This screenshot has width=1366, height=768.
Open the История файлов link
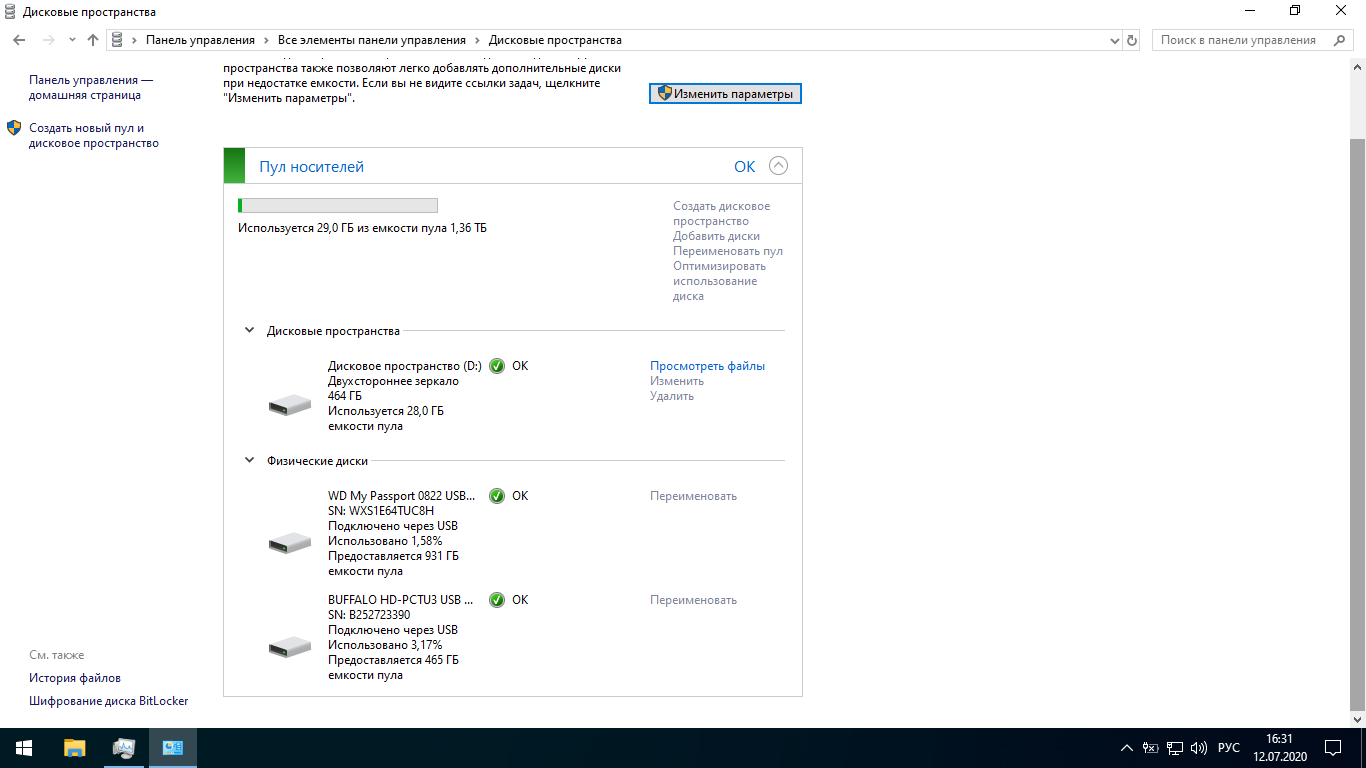tap(75, 678)
